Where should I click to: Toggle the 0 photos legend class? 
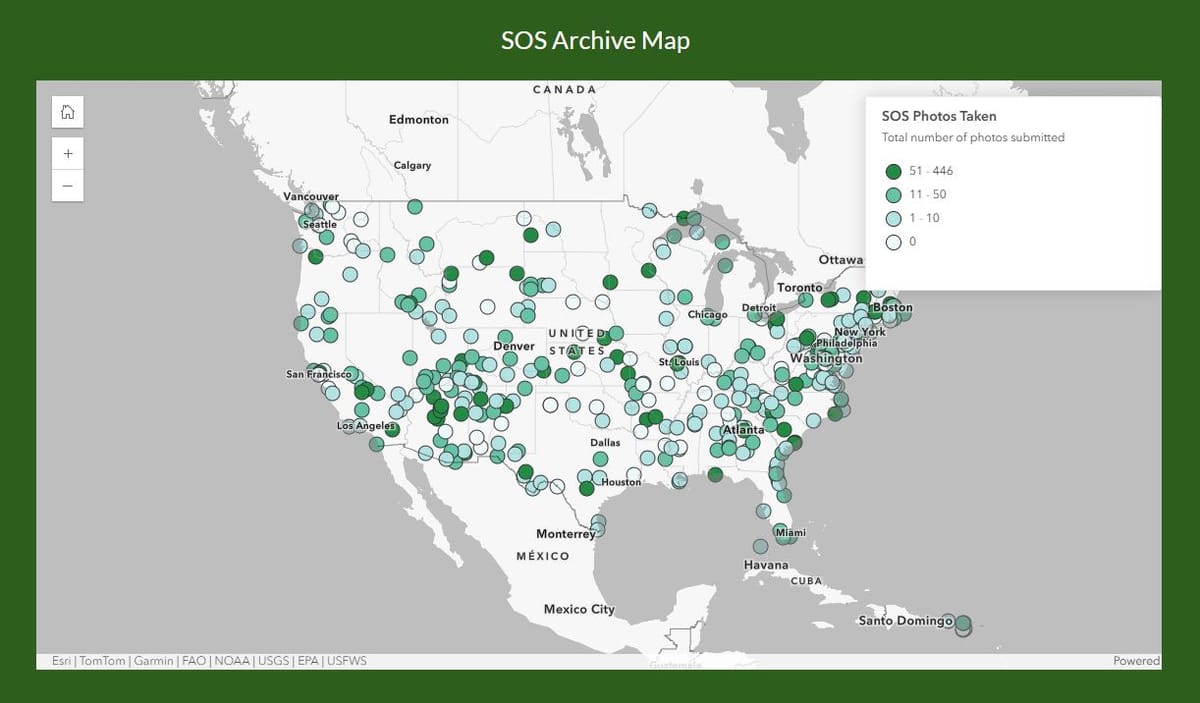[x=892, y=241]
